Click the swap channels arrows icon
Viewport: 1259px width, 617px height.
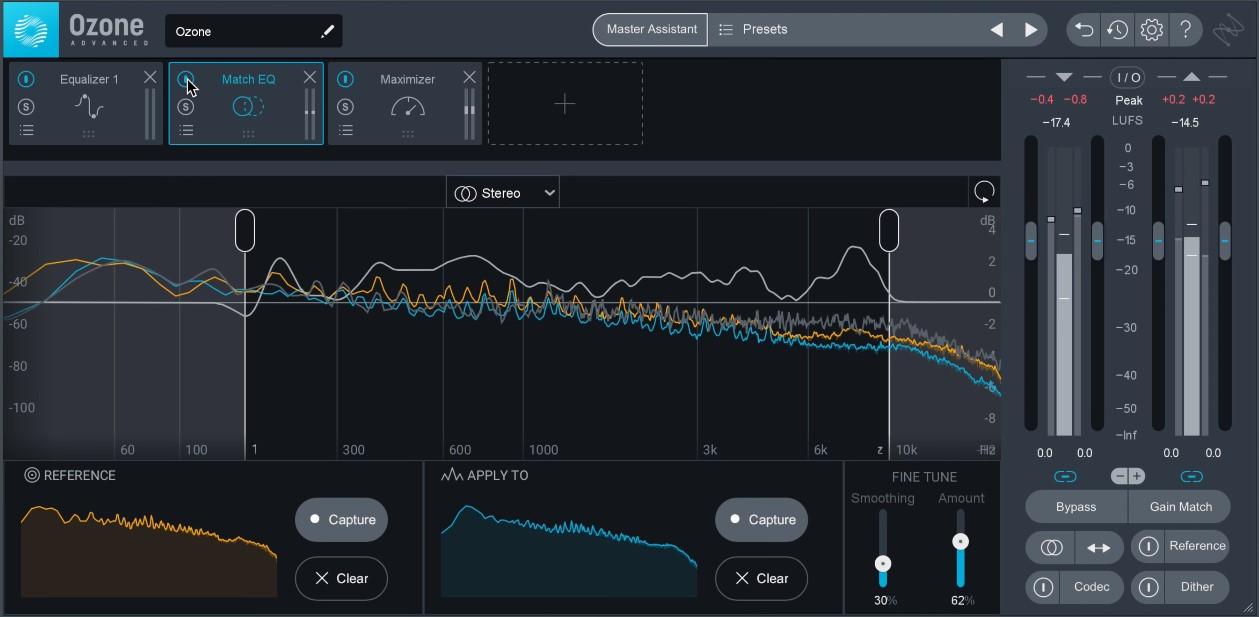(x=1099, y=547)
